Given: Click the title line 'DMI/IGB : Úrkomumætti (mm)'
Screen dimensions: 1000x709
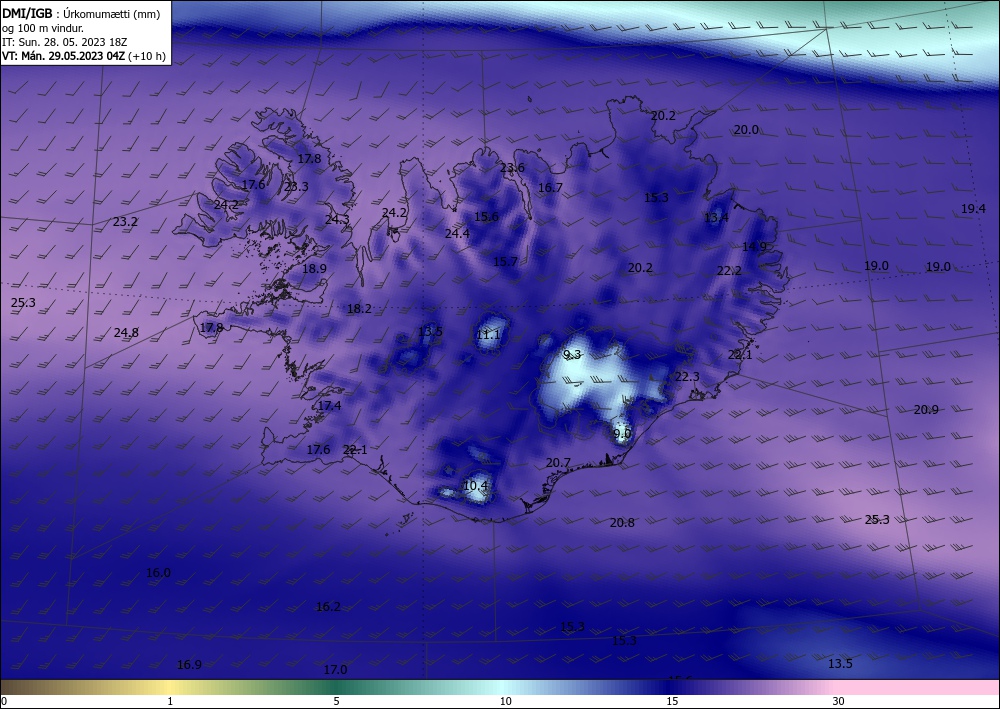Looking at the screenshot, I should click(81, 14).
